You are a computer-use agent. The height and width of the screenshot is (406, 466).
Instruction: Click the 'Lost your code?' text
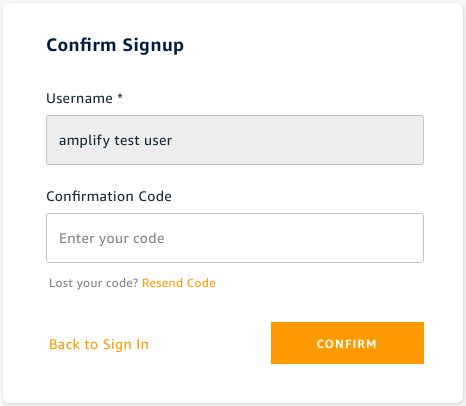(94, 283)
